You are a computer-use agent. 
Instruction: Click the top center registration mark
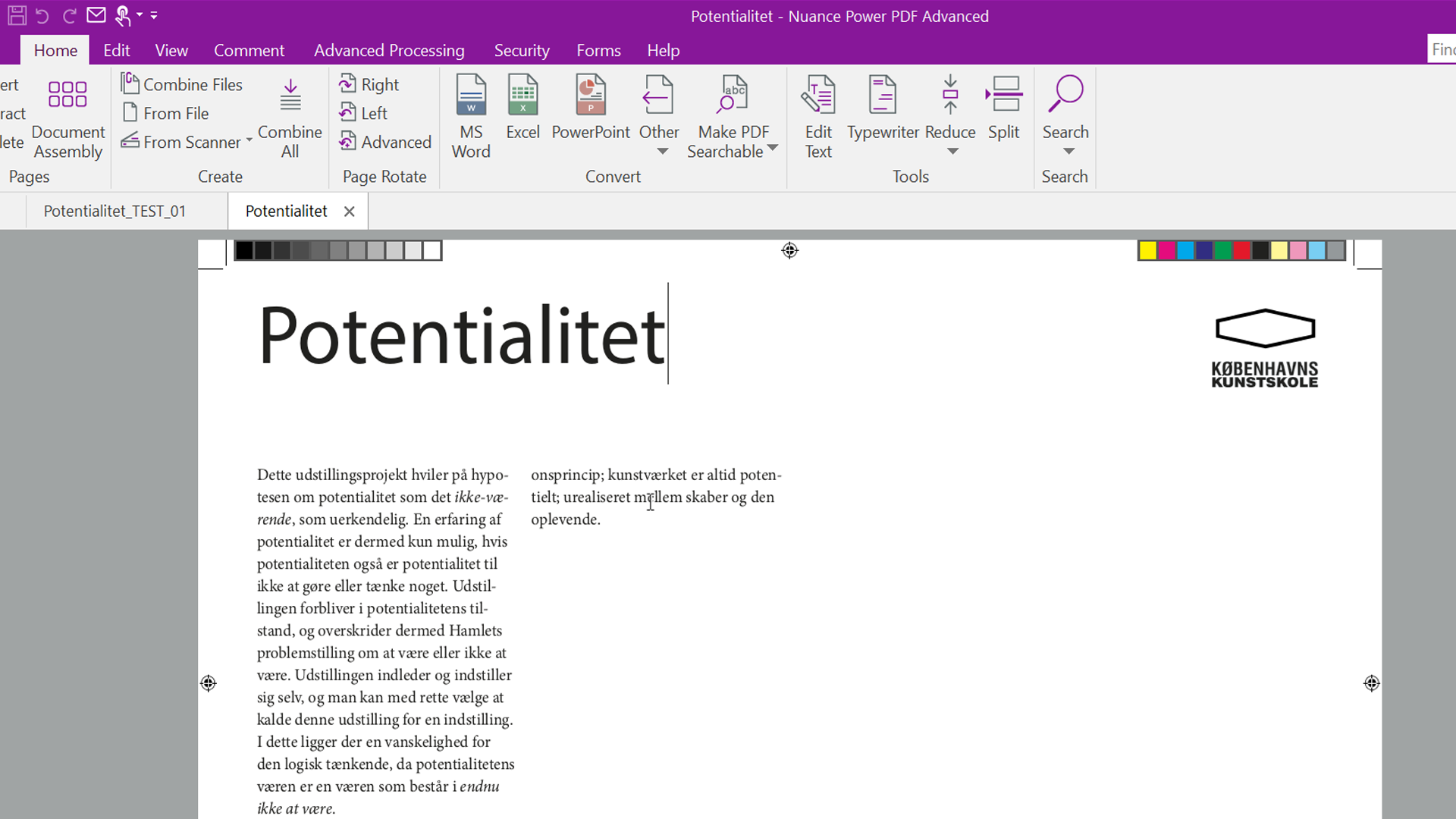click(789, 250)
